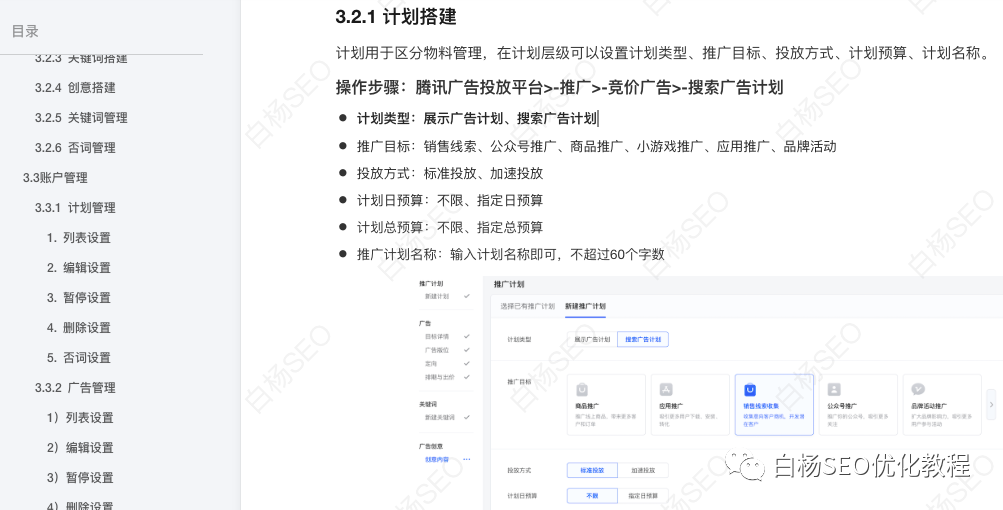Open 3. 暂停设置 under 计划管理
Image resolution: width=1003 pixels, height=510 pixels.
tap(79, 298)
